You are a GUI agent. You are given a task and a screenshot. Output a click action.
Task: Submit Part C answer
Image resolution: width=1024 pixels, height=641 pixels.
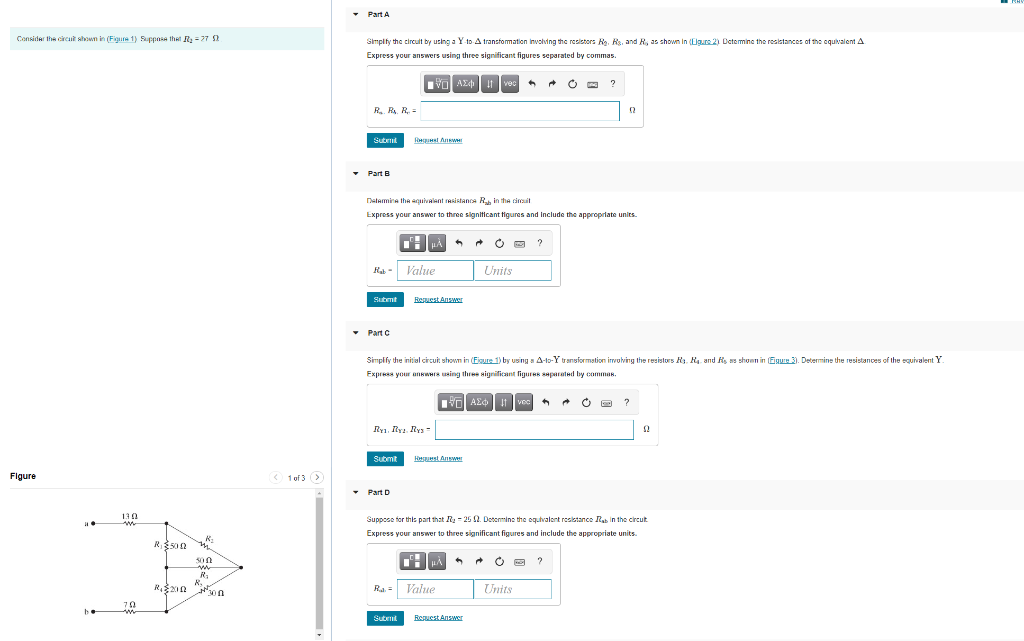pyautogui.click(x=385, y=459)
